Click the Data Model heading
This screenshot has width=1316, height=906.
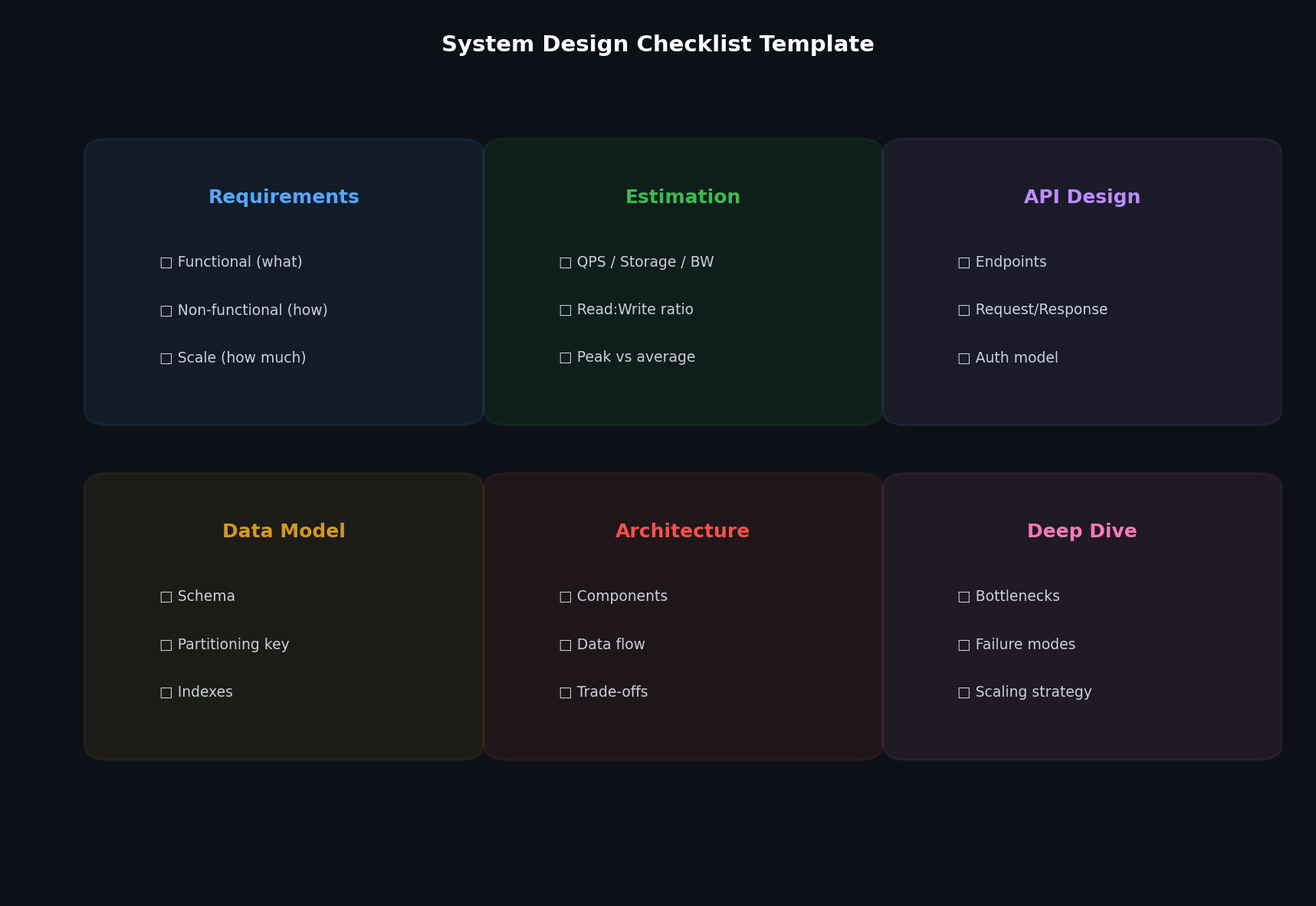[284, 532]
